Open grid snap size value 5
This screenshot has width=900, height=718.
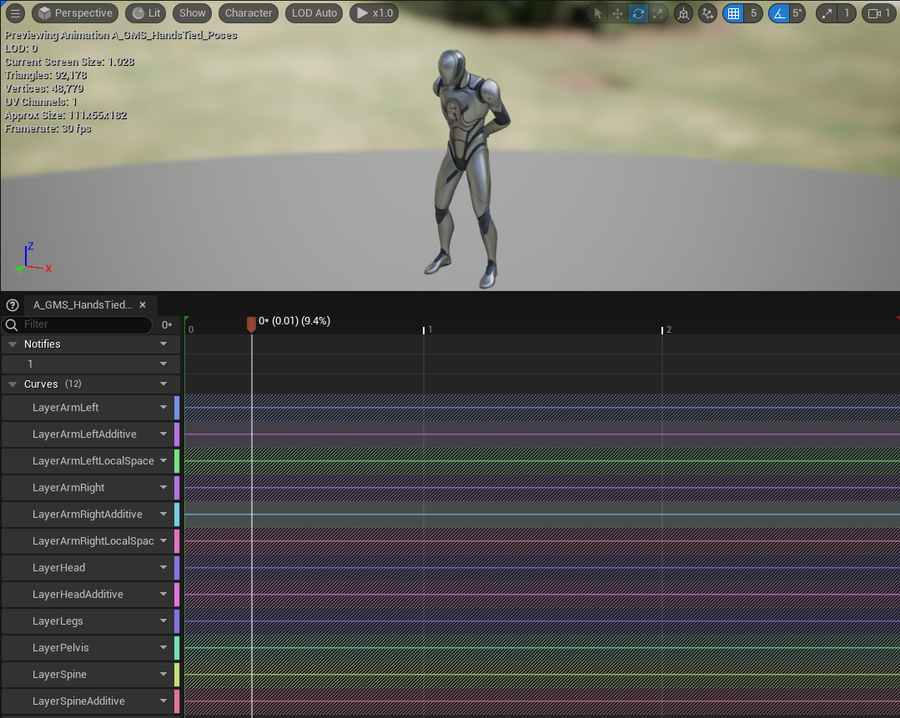coord(754,13)
